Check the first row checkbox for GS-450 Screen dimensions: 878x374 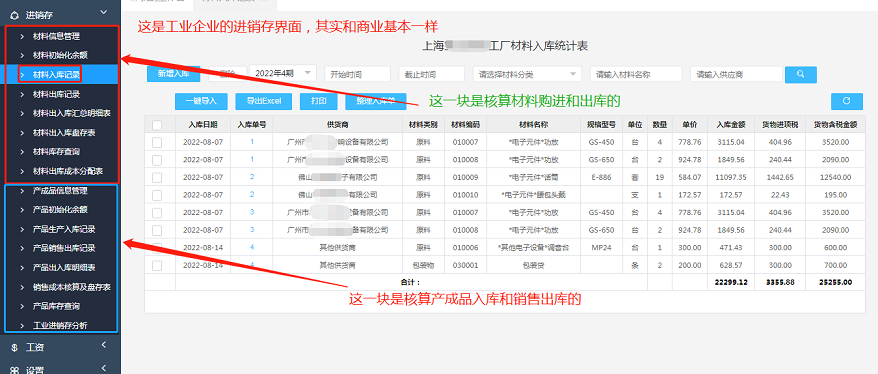157,142
